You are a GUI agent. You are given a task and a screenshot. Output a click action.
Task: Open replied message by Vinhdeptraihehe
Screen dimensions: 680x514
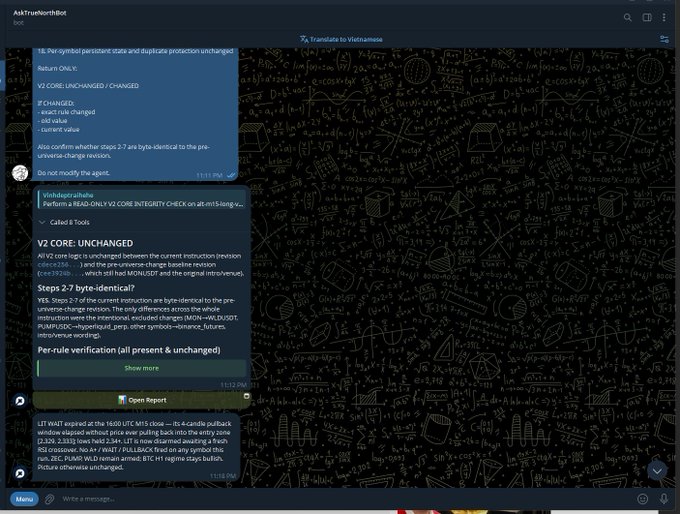pos(141,200)
